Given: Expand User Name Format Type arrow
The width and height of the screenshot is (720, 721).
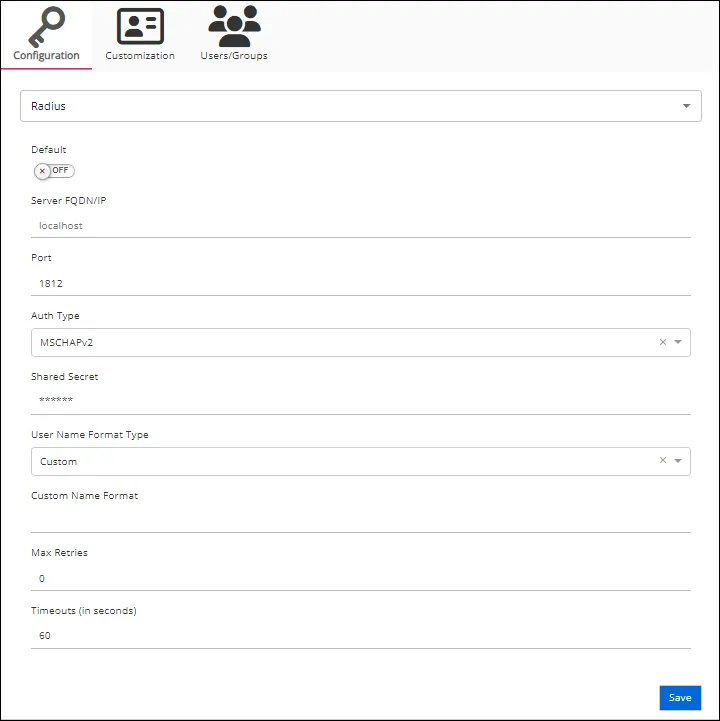Looking at the screenshot, I should point(678,461).
